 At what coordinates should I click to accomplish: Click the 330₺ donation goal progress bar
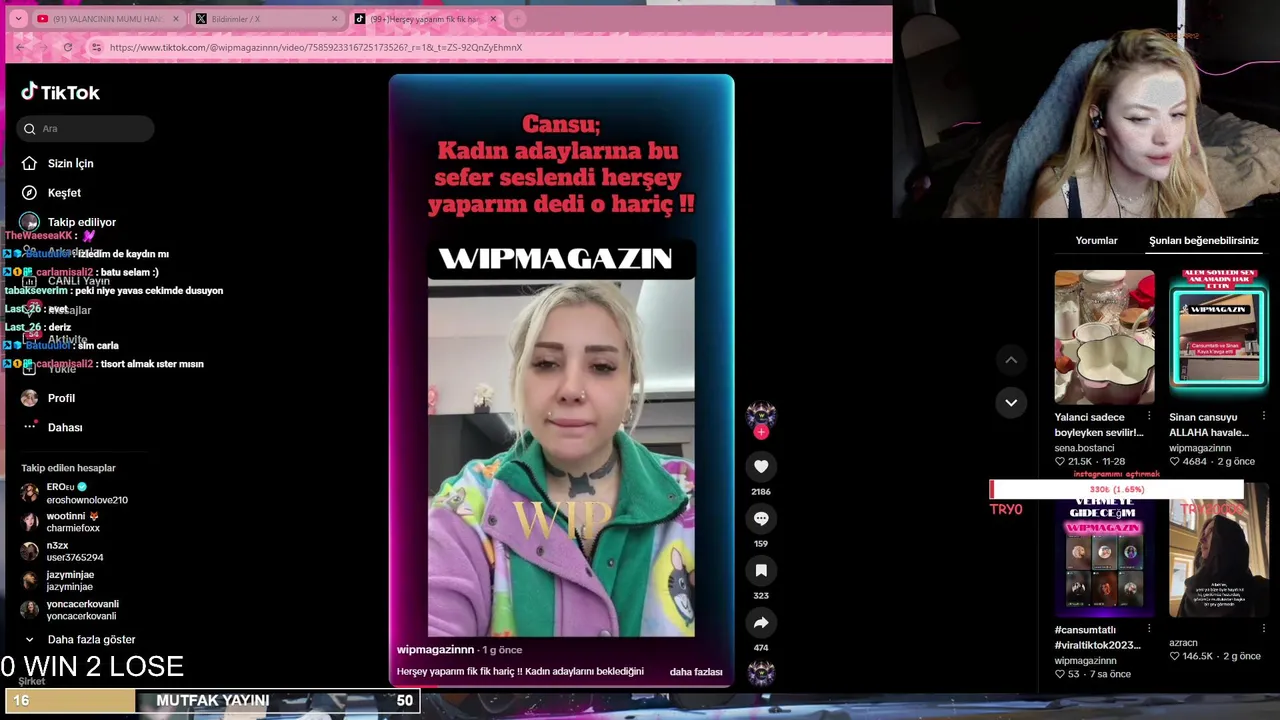pos(1116,489)
